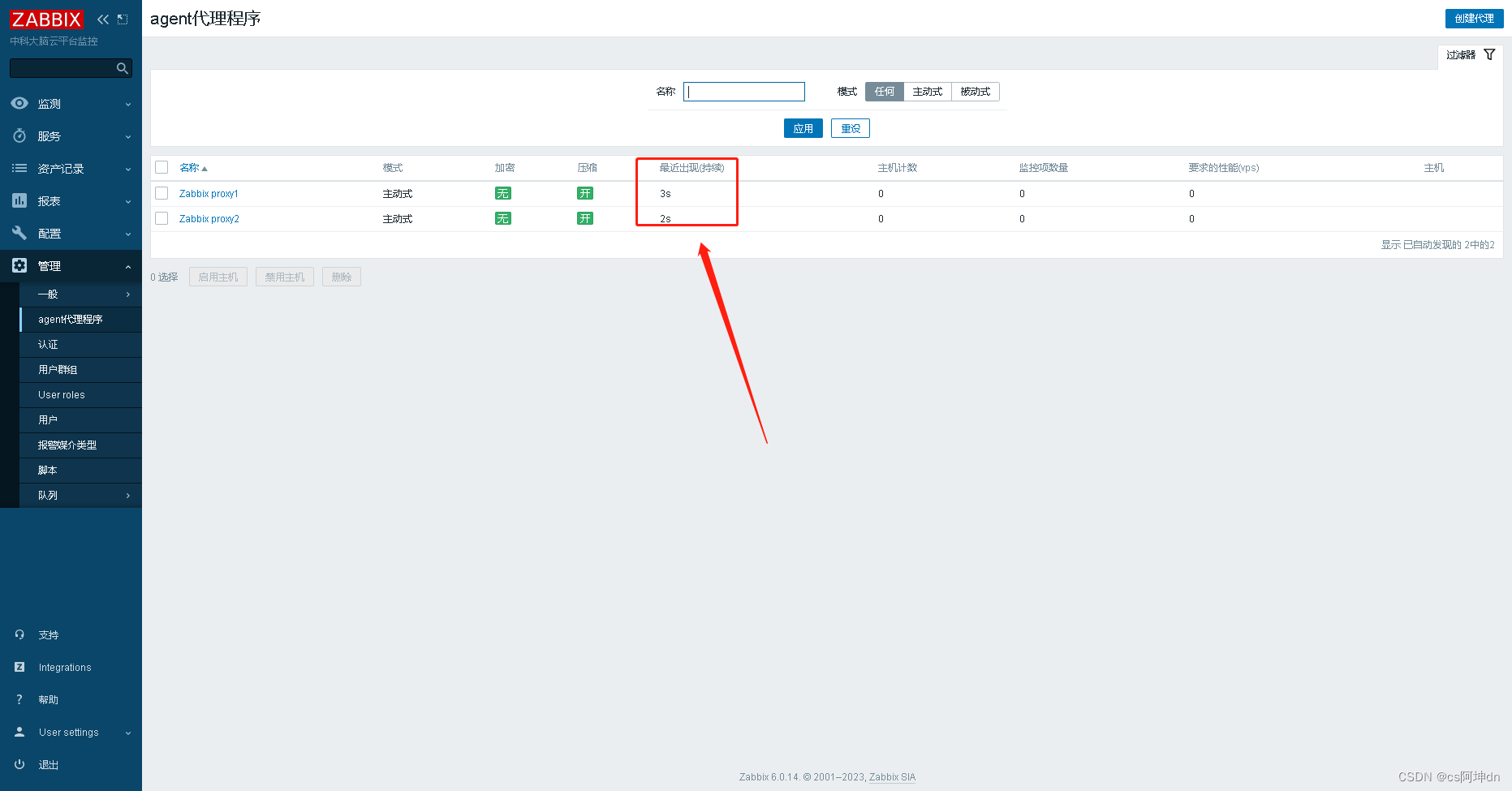The width and height of the screenshot is (1512, 791).
Task: Expand the 服务 menu chevron
Action: (x=128, y=136)
